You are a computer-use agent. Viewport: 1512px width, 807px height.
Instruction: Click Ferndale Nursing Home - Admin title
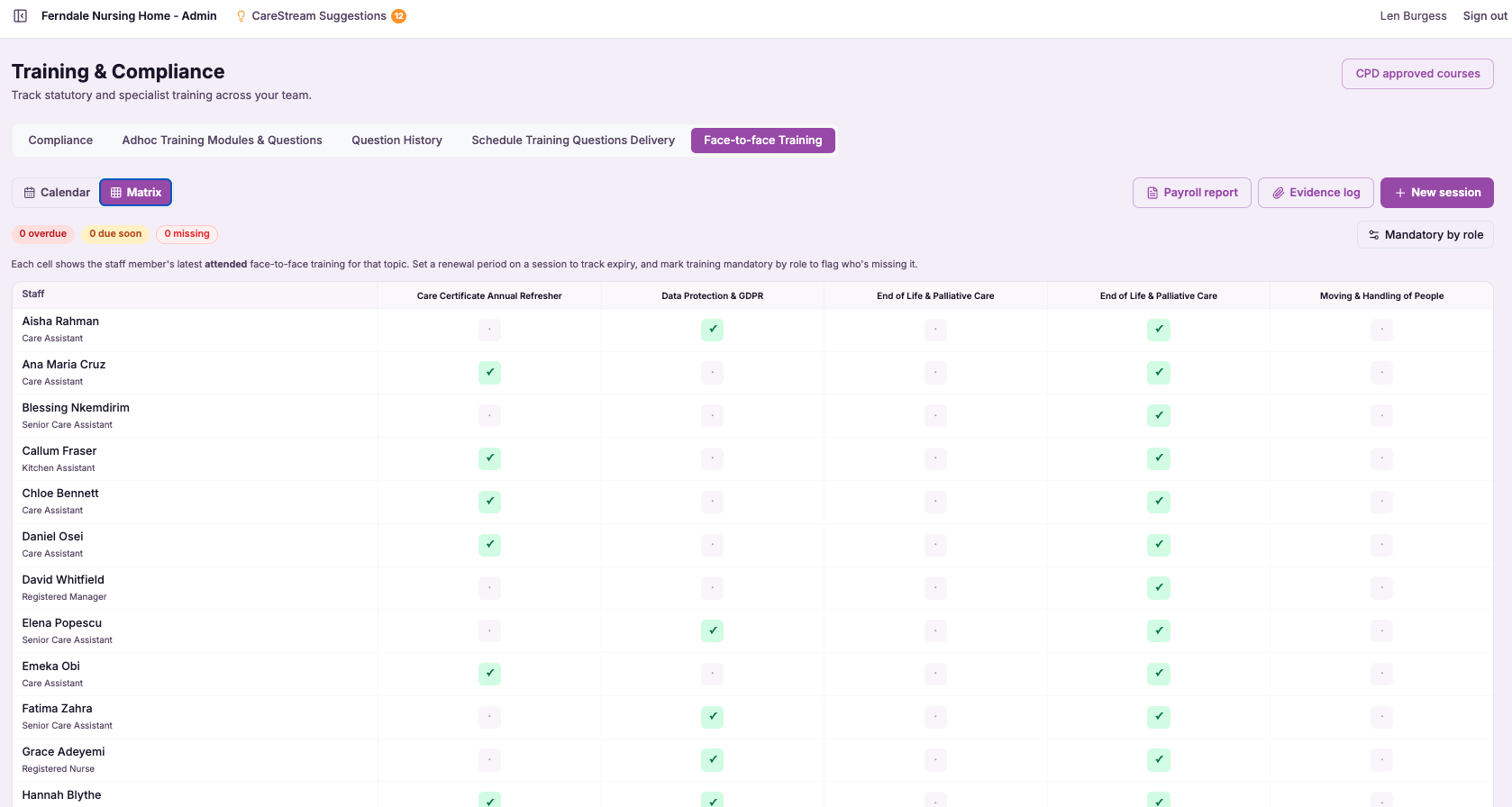coord(129,16)
